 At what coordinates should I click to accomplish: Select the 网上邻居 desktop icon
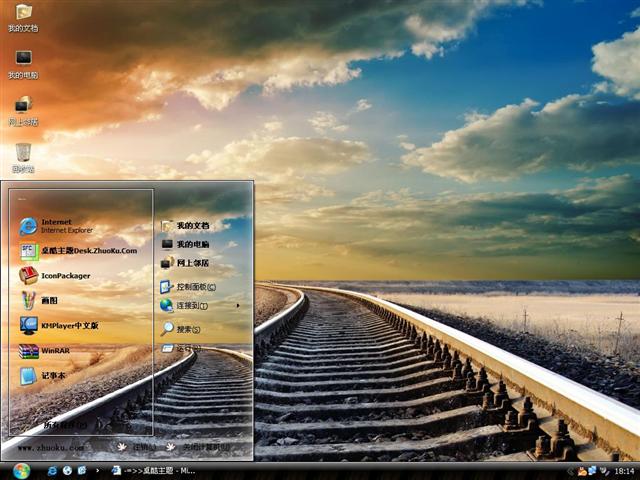tap(23, 110)
